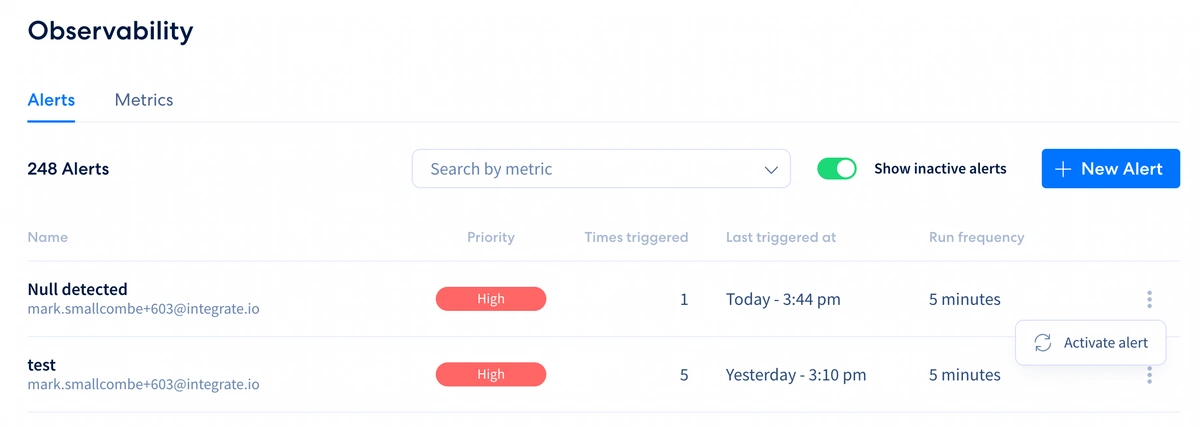Sort by Times triggered column header
The width and height of the screenshot is (1200, 428).
[636, 238]
